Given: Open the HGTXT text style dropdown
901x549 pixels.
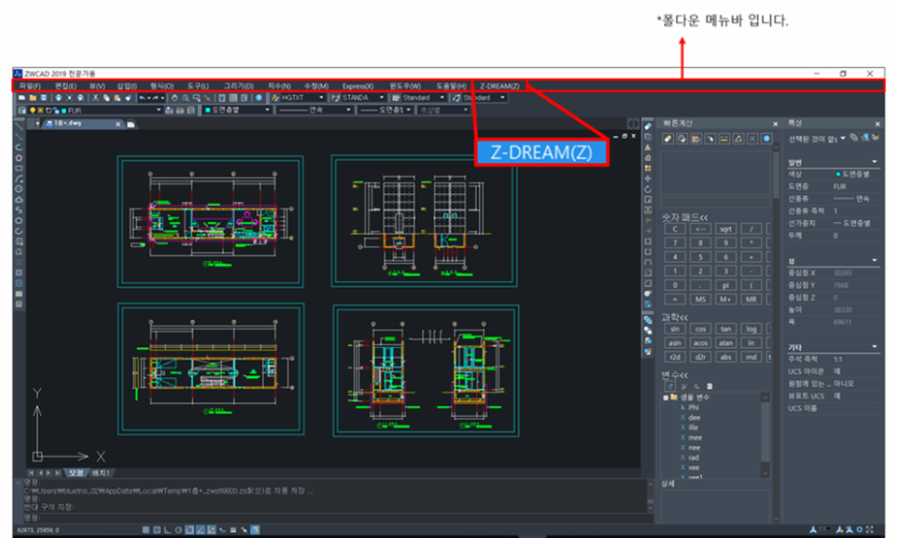Looking at the screenshot, I should click(321, 98).
